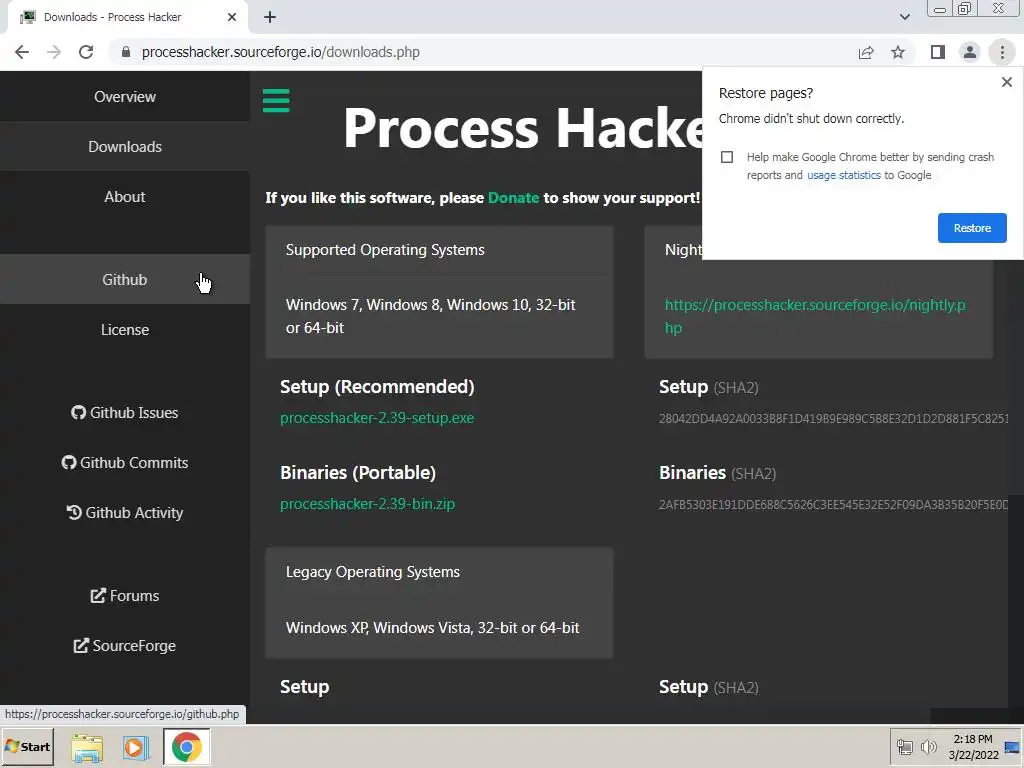1024x768 pixels.
Task: Open the Chrome profile avatar icon
Action: tap(970, 52)
